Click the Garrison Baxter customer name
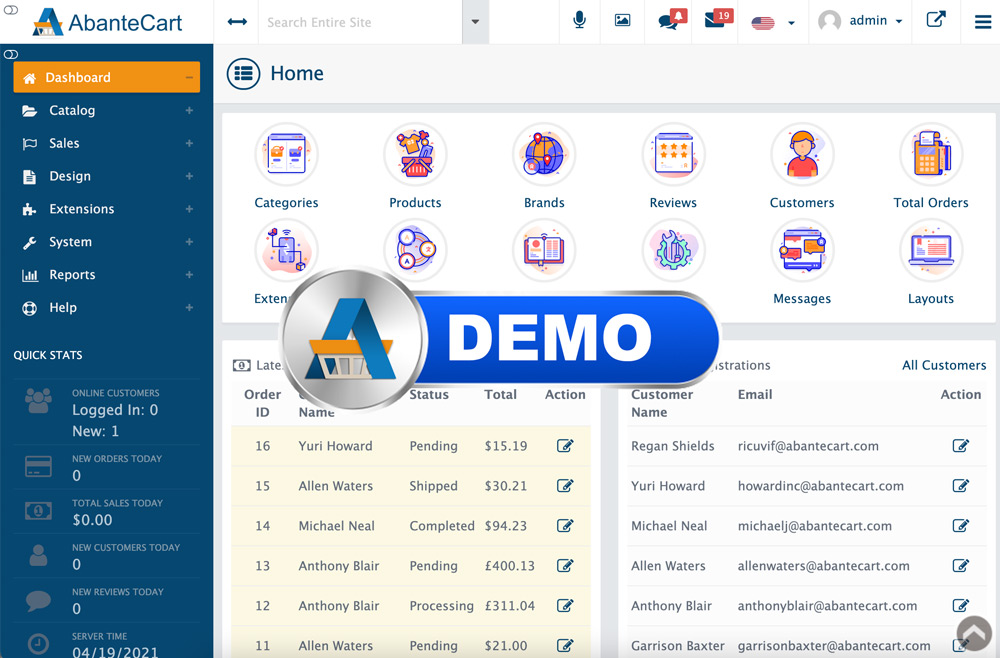Viewport: 1000px width, 658px height. 678,646
